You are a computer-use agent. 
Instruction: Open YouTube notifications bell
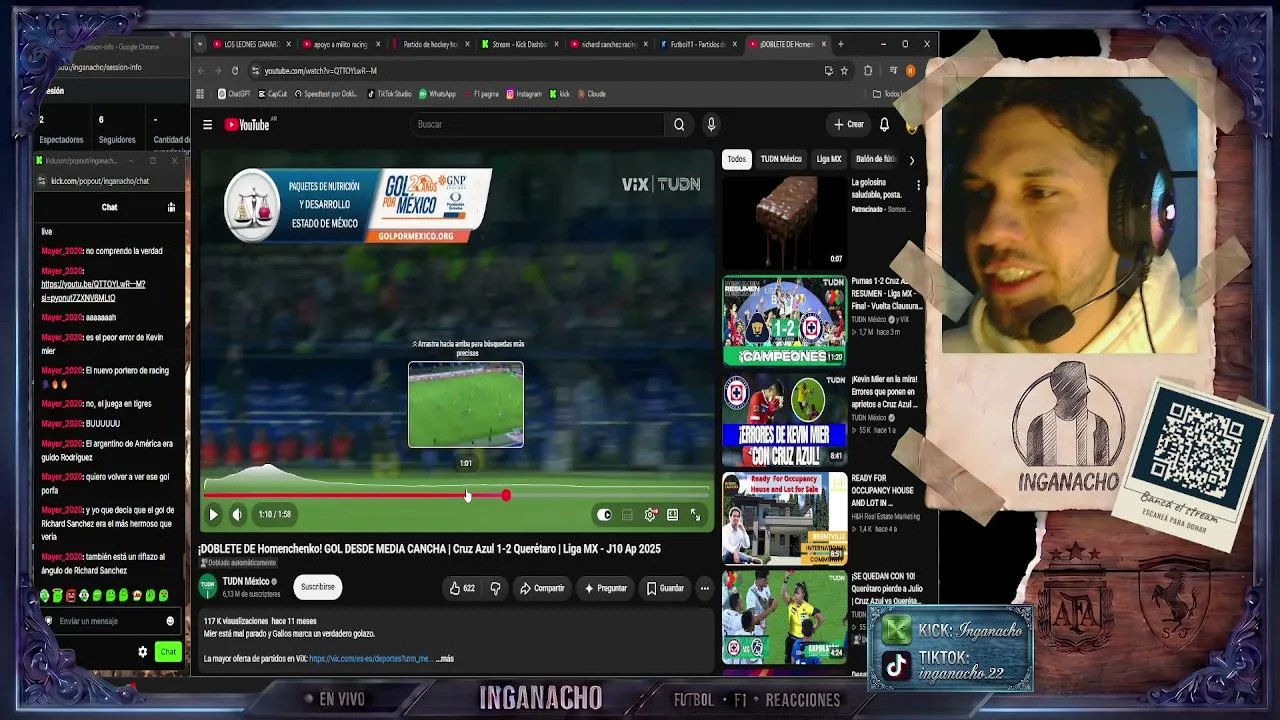[x=884, y=125]
